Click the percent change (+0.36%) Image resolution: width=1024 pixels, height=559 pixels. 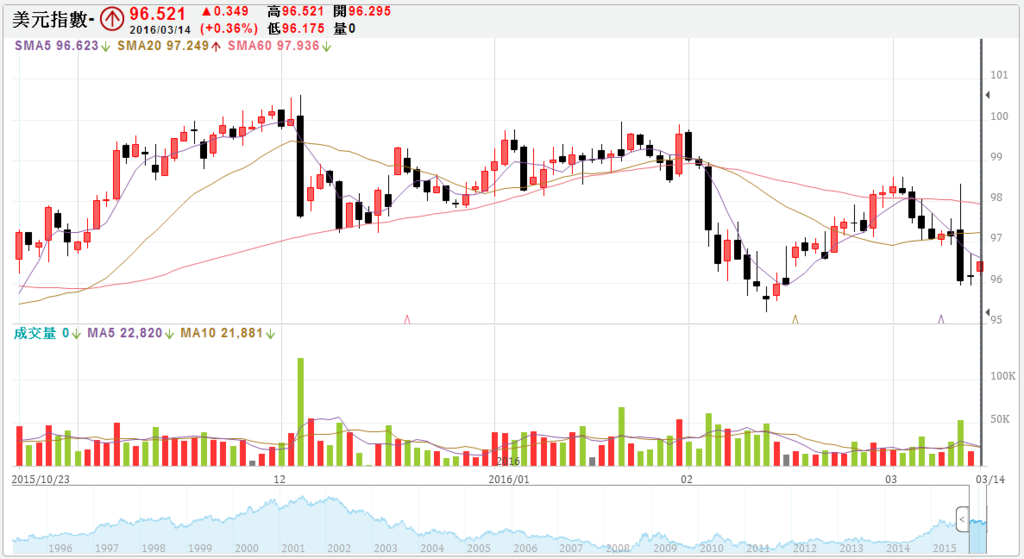click(x=229, y=29)
